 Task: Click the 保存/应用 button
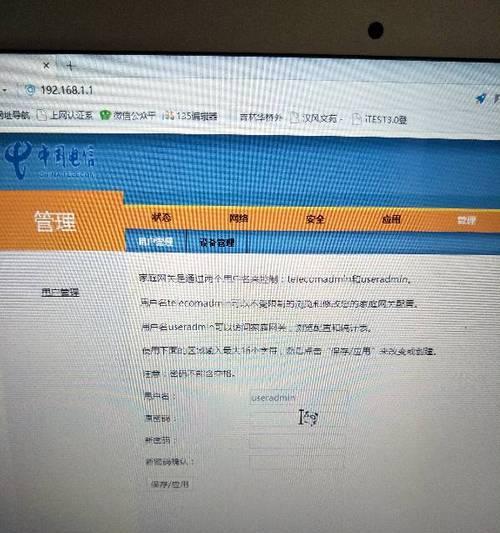(170, 484)
